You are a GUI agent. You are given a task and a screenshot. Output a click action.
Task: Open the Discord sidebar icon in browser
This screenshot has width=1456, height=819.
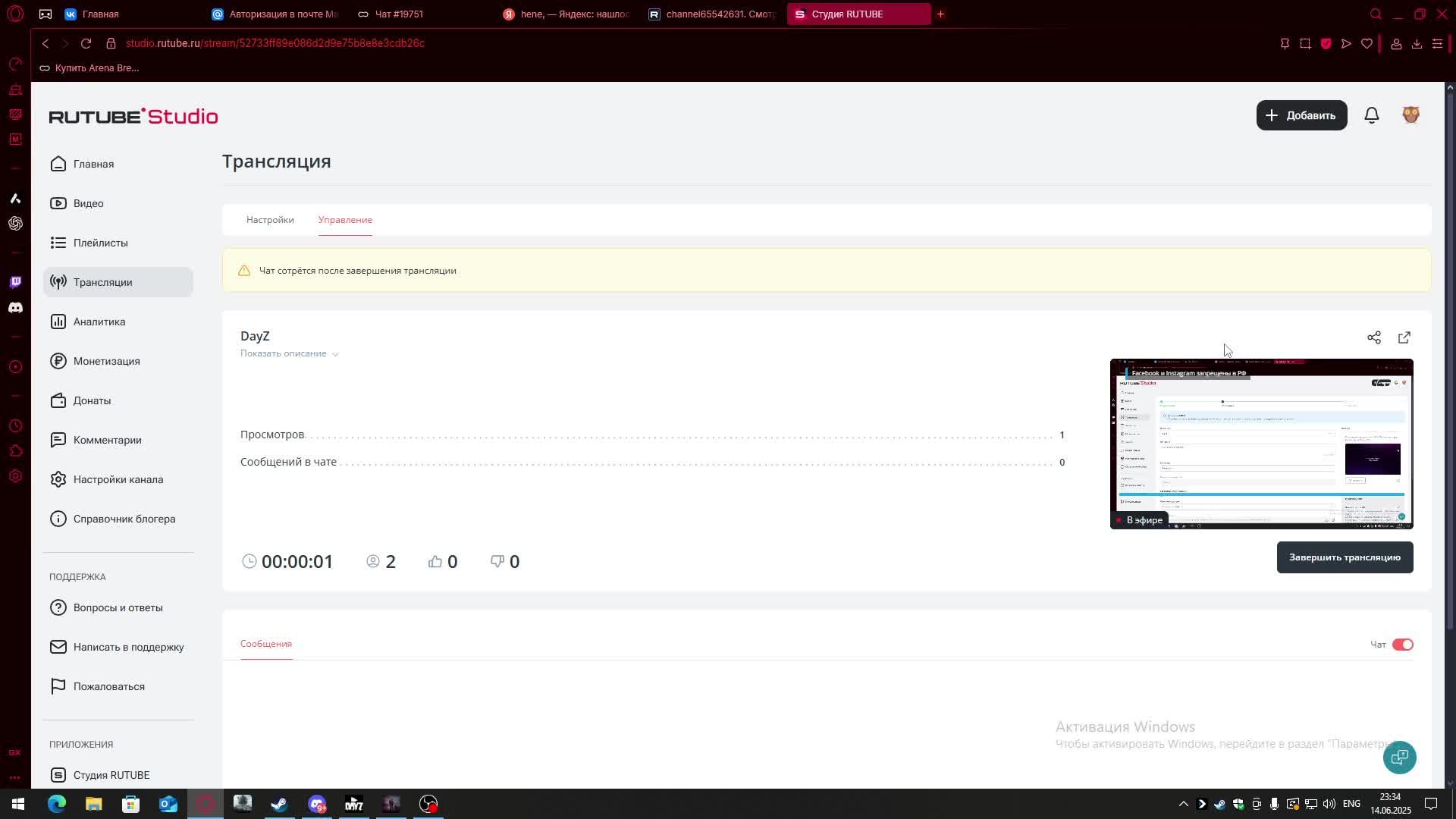tap(15, 308)
